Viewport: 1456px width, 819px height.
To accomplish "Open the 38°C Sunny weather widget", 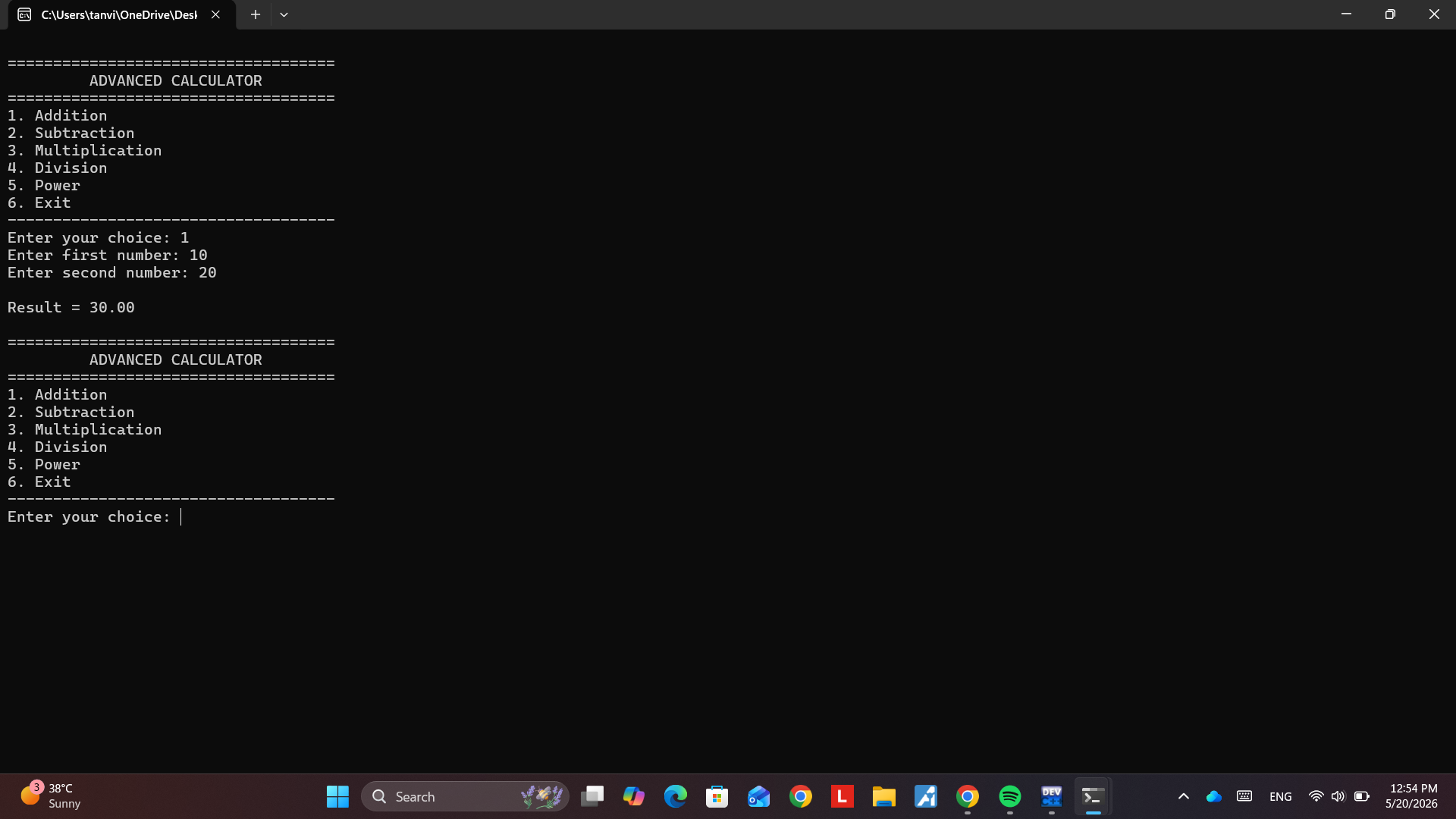I will [50, 796].
